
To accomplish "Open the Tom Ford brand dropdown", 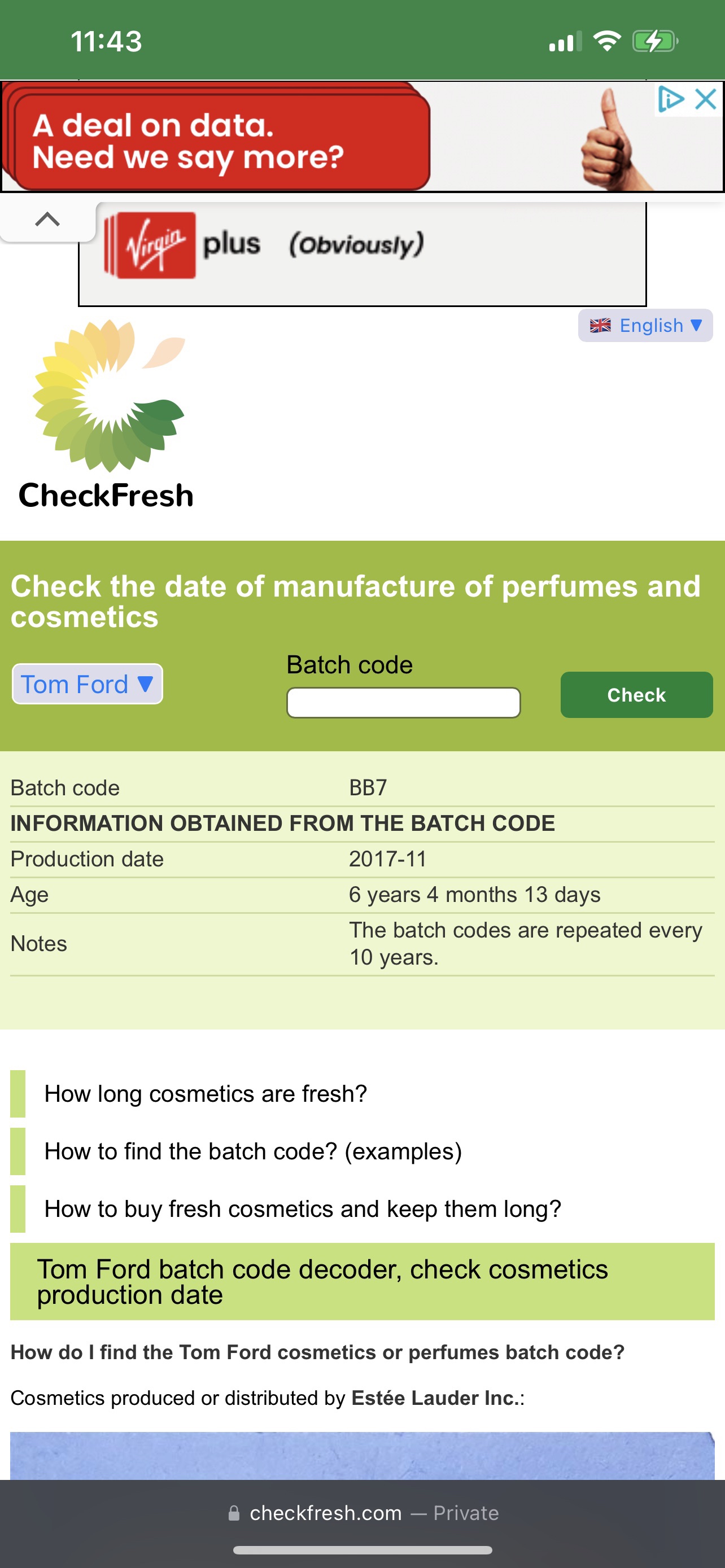I will 87,684.
